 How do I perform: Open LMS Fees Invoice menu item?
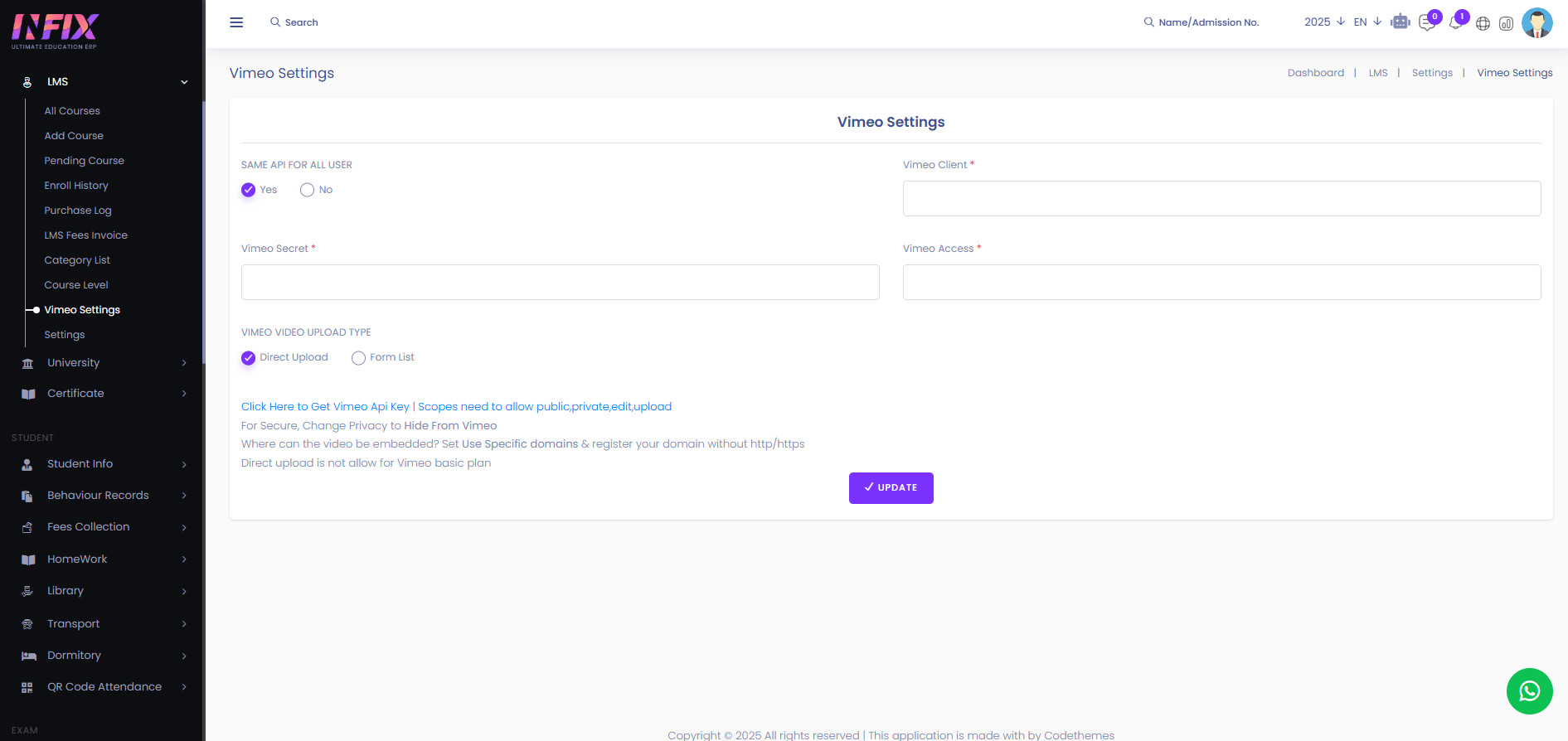pyautogui.click(x=85, y=235)
